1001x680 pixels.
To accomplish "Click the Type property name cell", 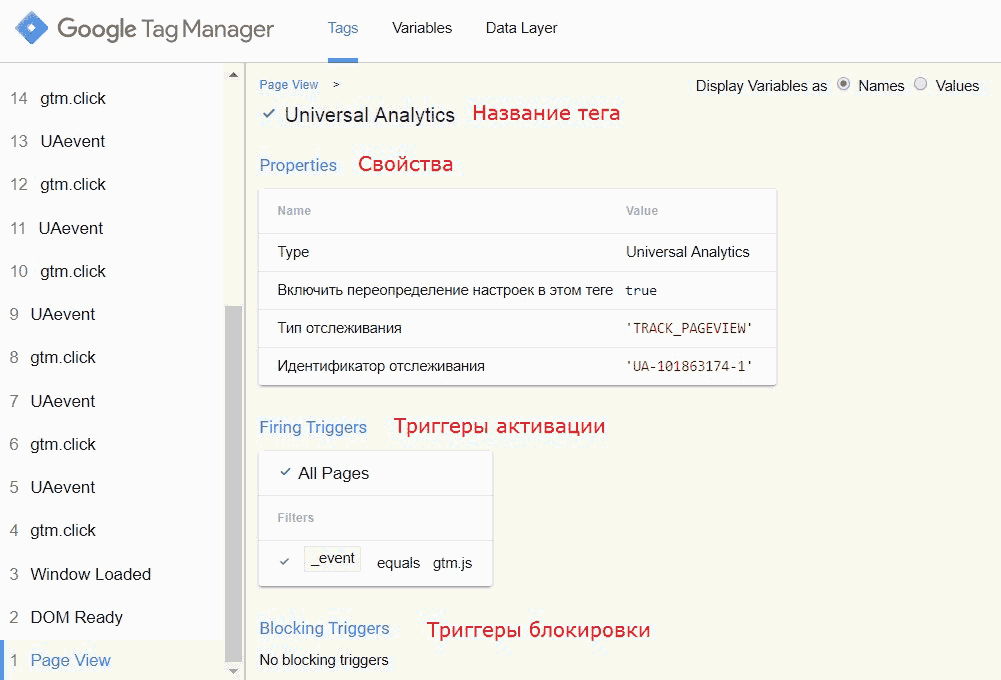I will coord(293,252).
